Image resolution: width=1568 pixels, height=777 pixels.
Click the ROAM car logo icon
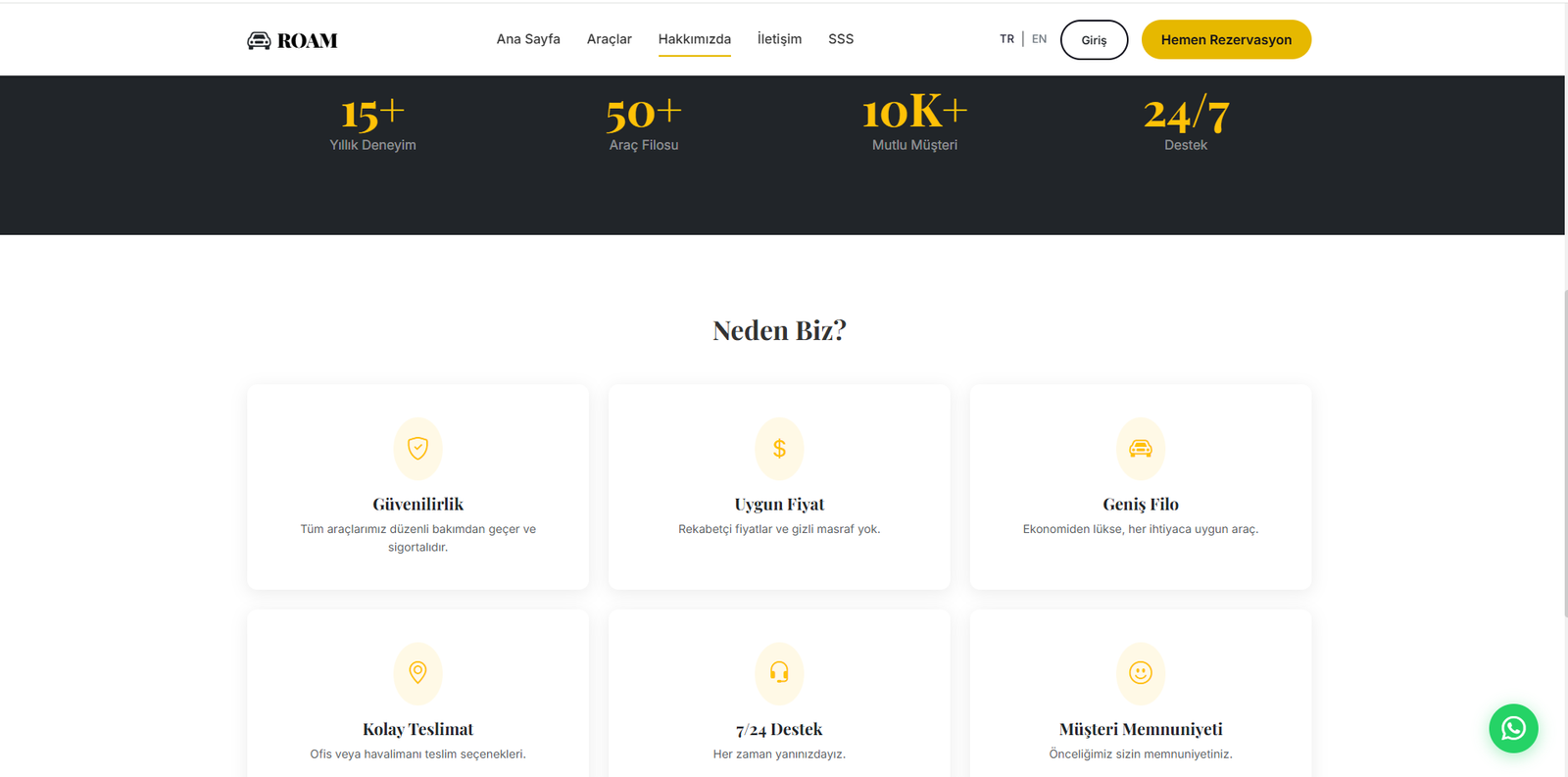pos(259,40)
